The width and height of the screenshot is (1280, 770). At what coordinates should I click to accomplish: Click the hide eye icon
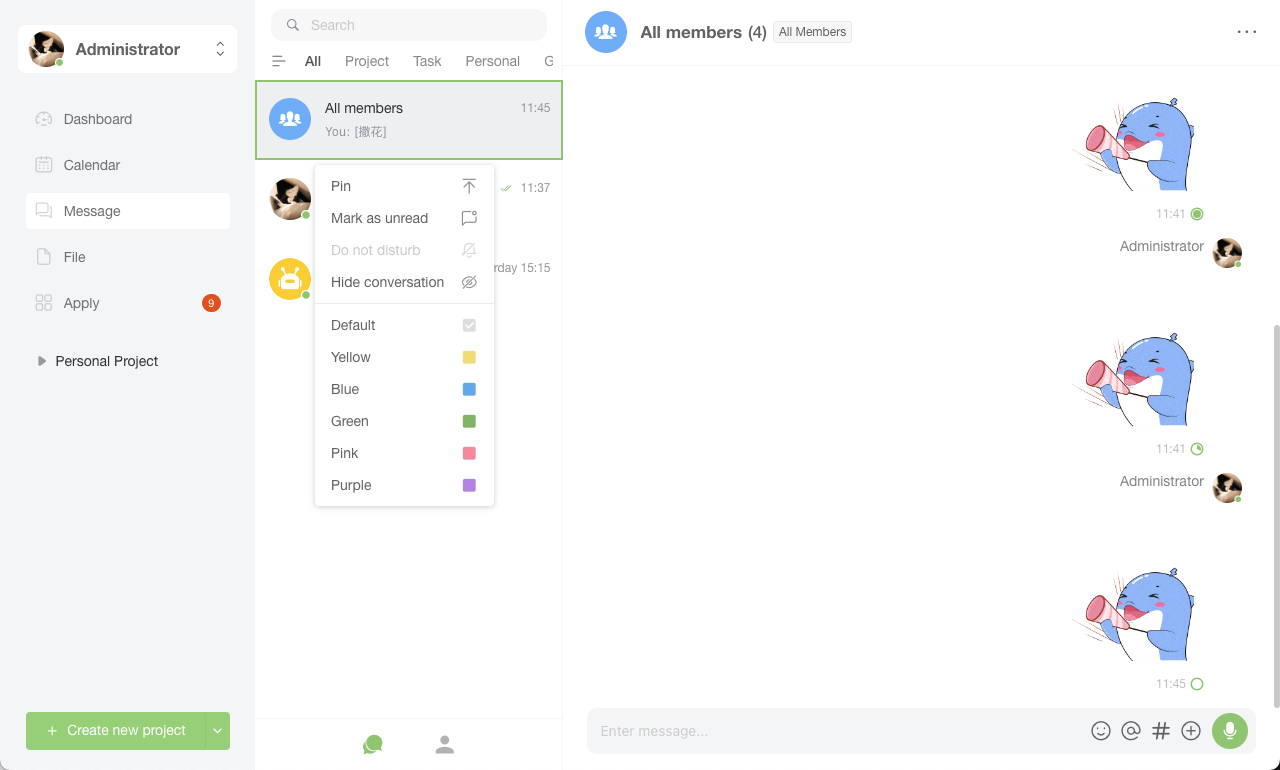[469, 282]
